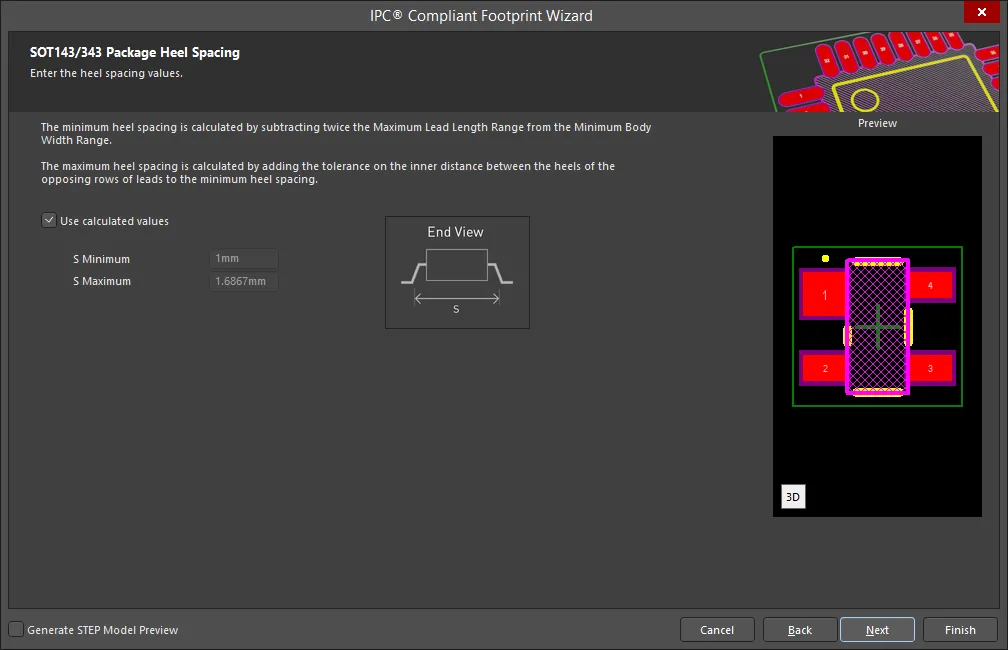Viewport: 1008px width, 650px height.
Task: Click pad 3 in the footprint preview
Action: click(930, 368)
